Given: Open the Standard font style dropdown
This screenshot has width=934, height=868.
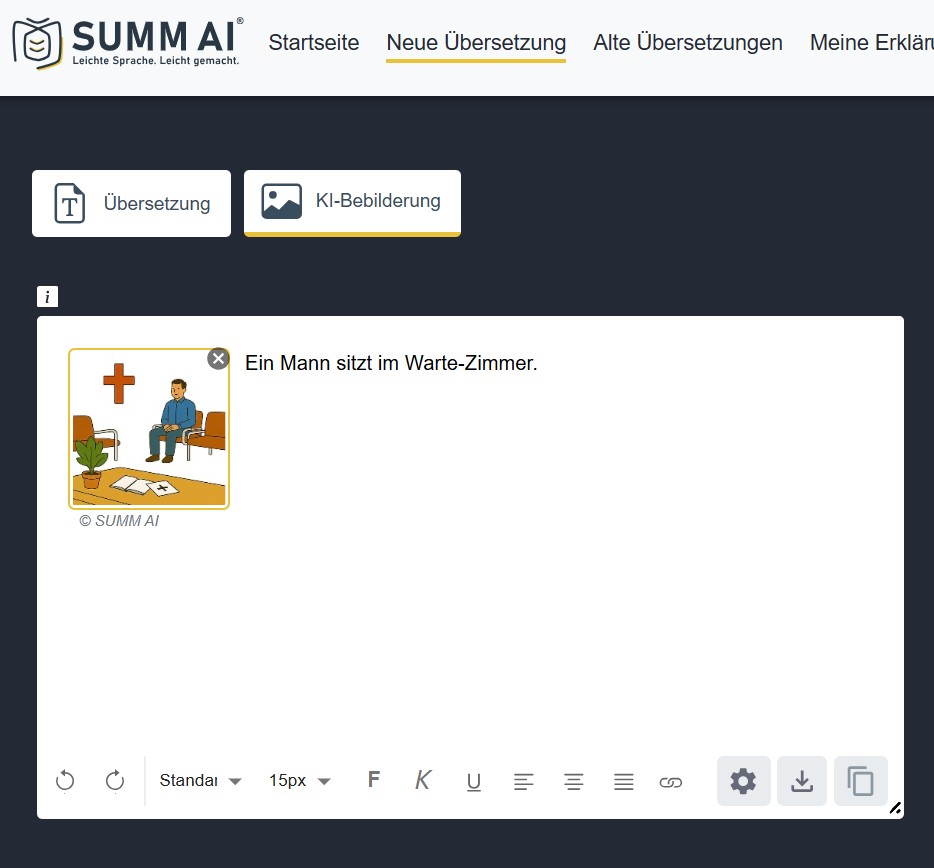Looking at the screenshot, I should click(200, 780).
